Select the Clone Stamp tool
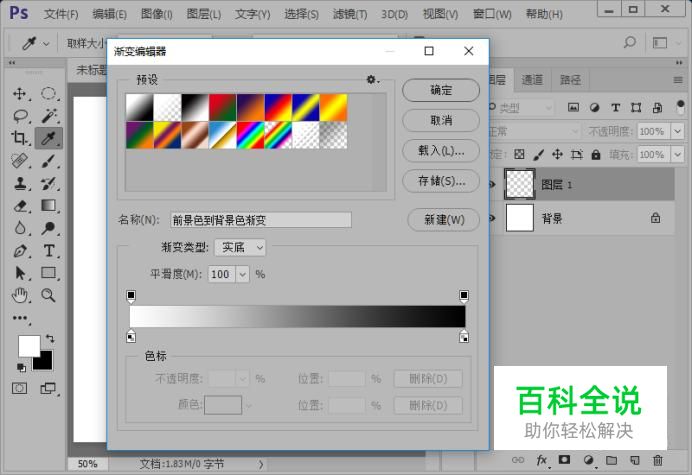 point(19,183)
